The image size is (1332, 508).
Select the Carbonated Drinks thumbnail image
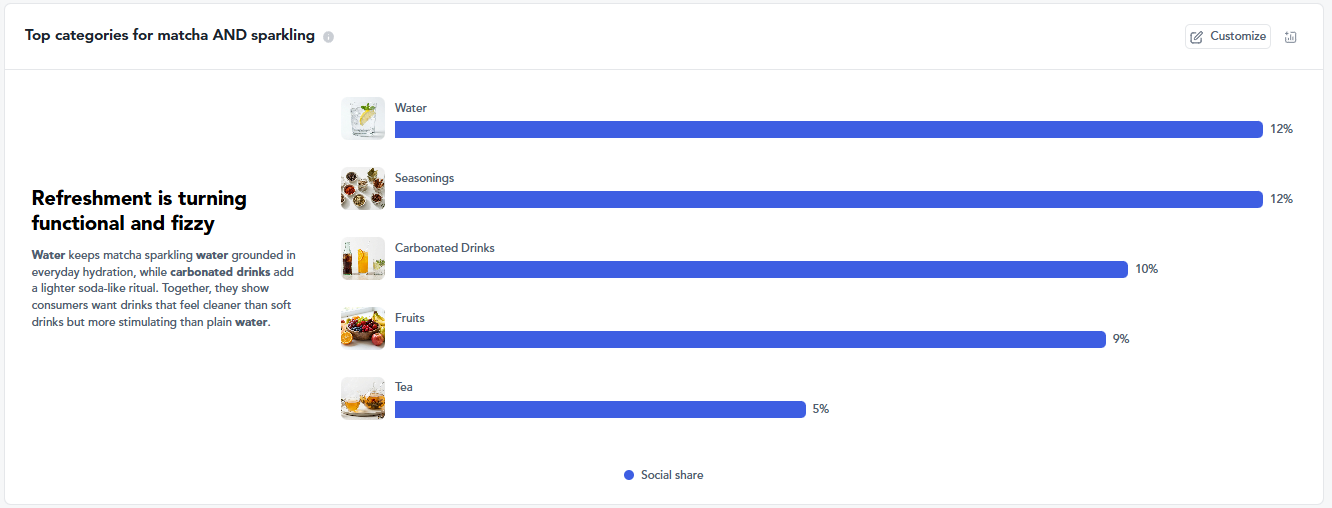[x=363, y=259]
